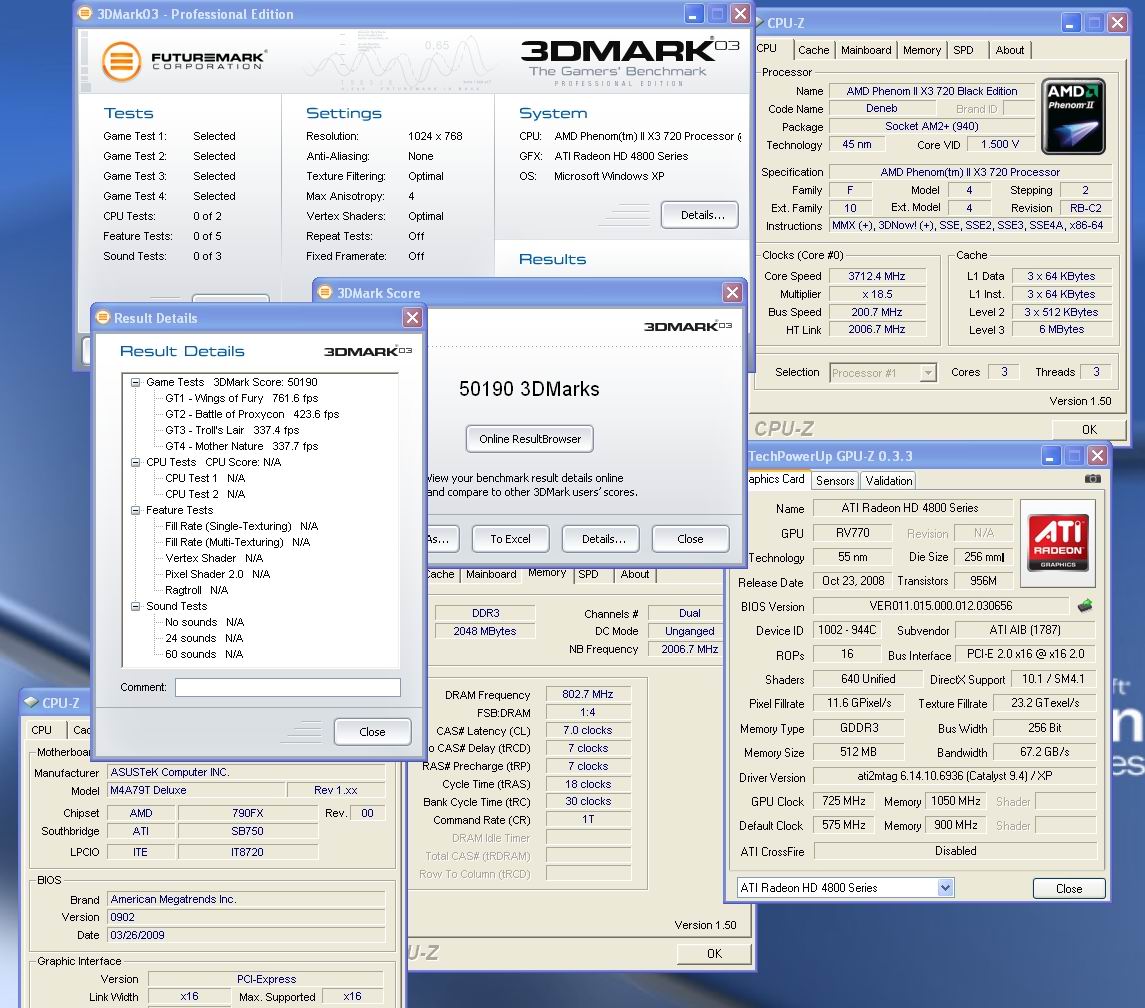
Task: Collapse the Game Tests tree node
Action: coord(135,382)
